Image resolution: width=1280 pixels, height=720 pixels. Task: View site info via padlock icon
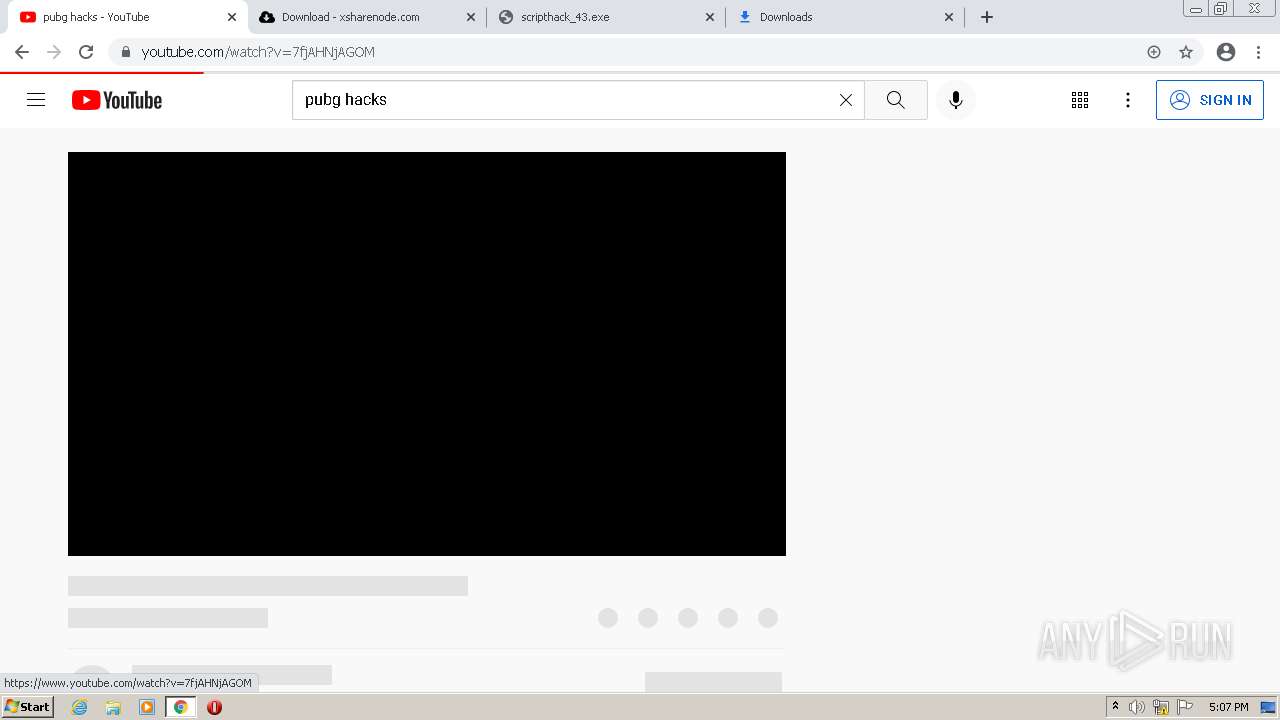(125, 52)
